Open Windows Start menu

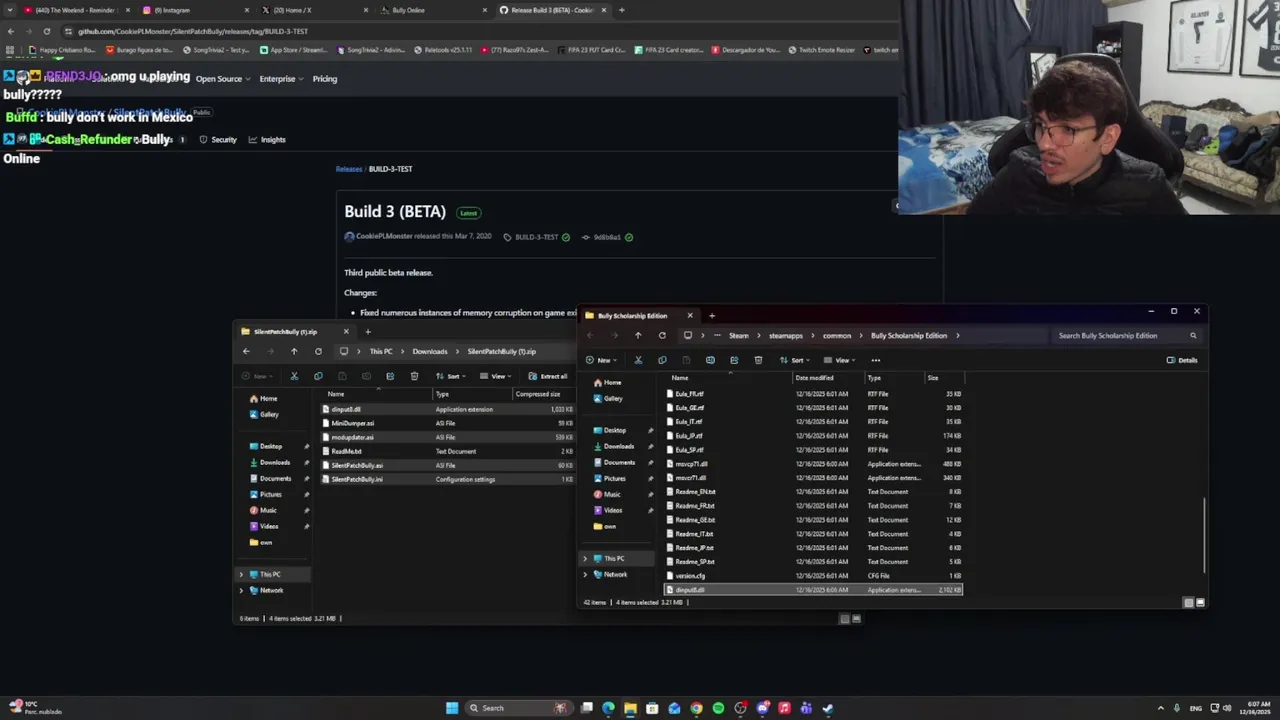(x=452, y=708)
